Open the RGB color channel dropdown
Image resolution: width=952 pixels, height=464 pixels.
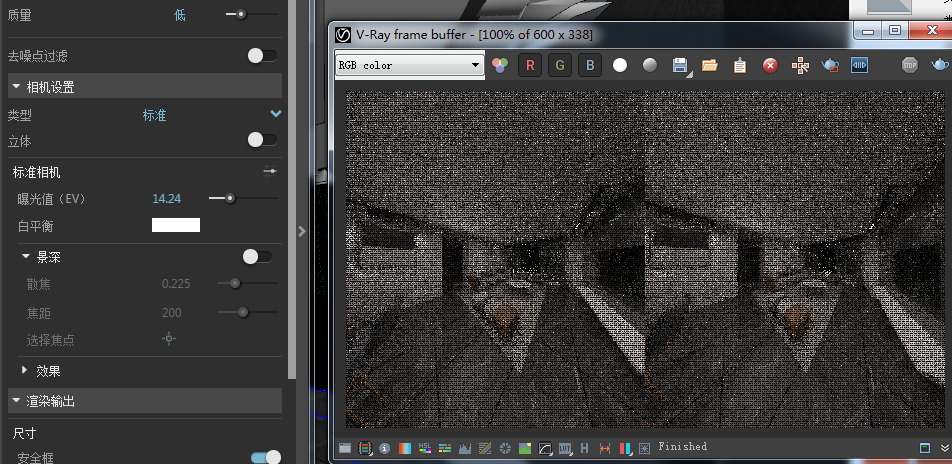(409, 65)
